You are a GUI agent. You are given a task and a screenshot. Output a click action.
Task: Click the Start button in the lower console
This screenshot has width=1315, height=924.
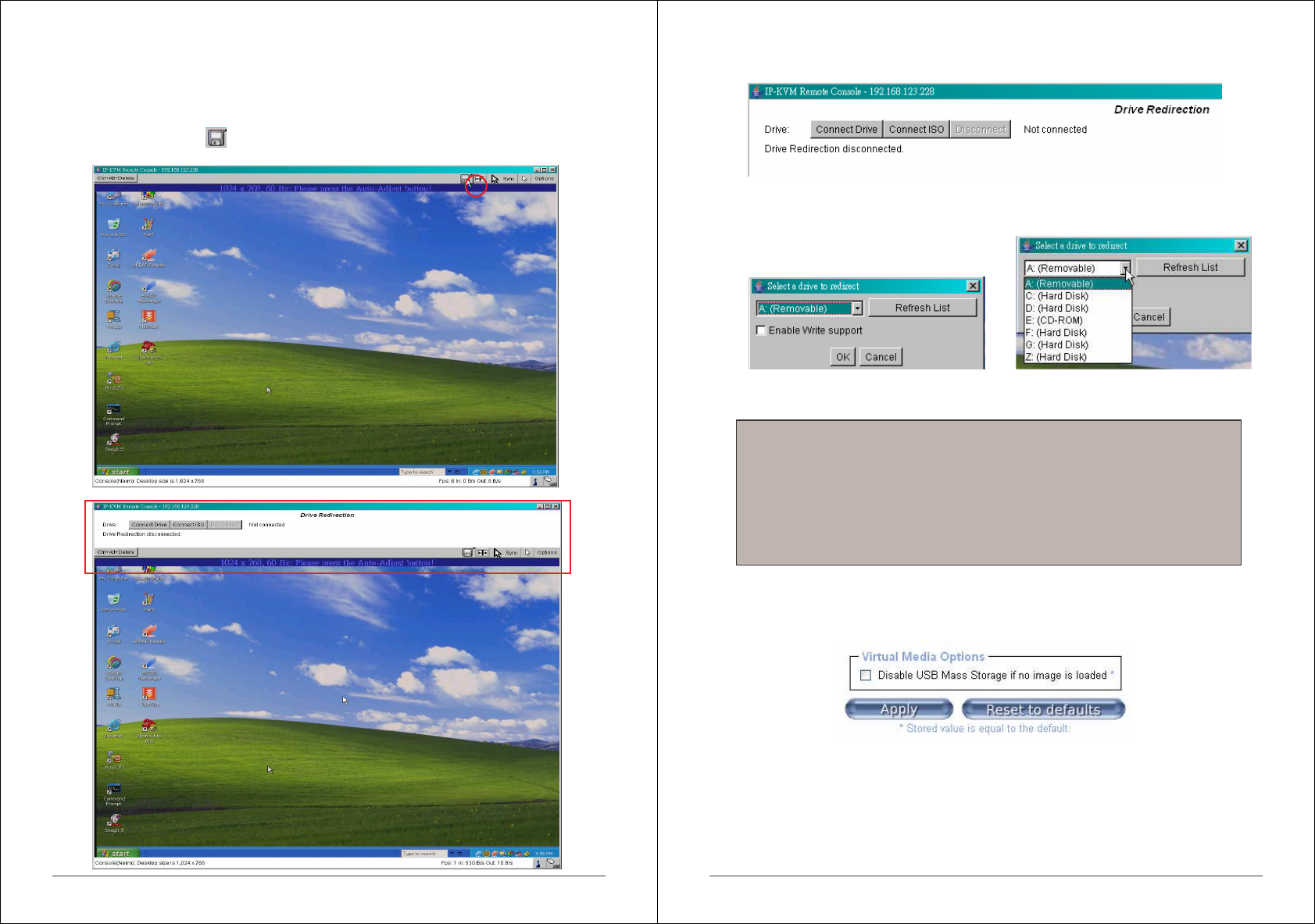point(116,853)
